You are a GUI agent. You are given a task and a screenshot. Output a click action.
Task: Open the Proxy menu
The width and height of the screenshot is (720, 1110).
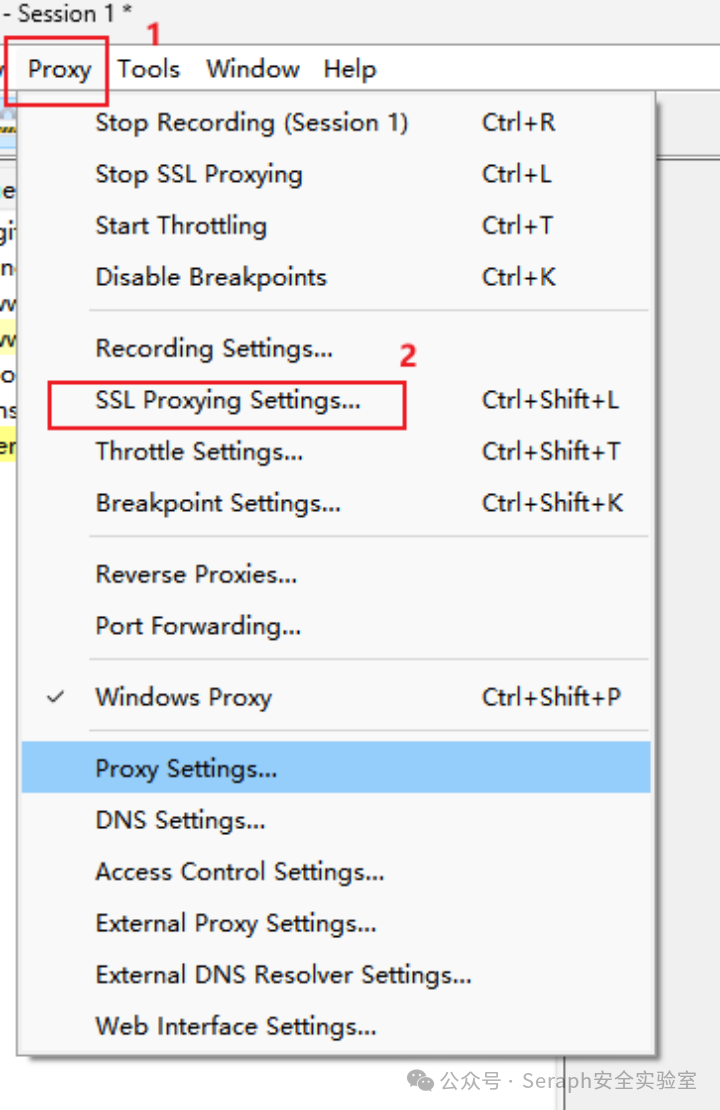59,69
